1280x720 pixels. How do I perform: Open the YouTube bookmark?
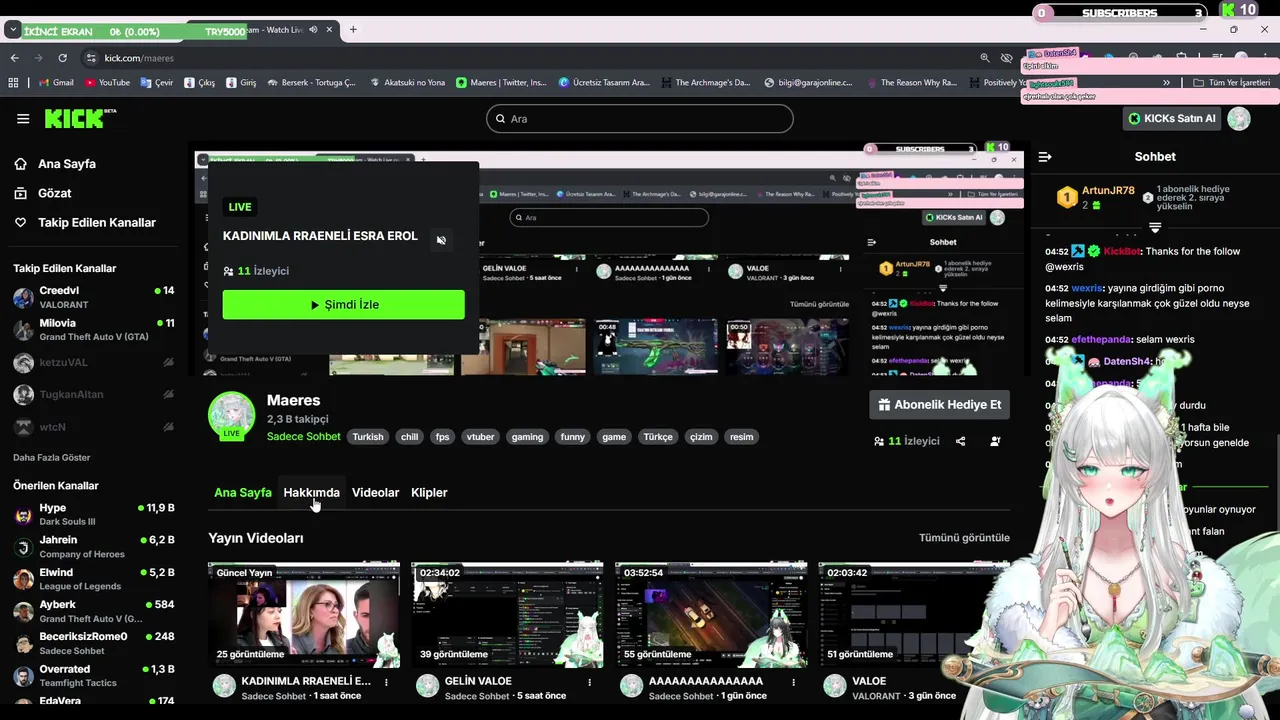107,83
